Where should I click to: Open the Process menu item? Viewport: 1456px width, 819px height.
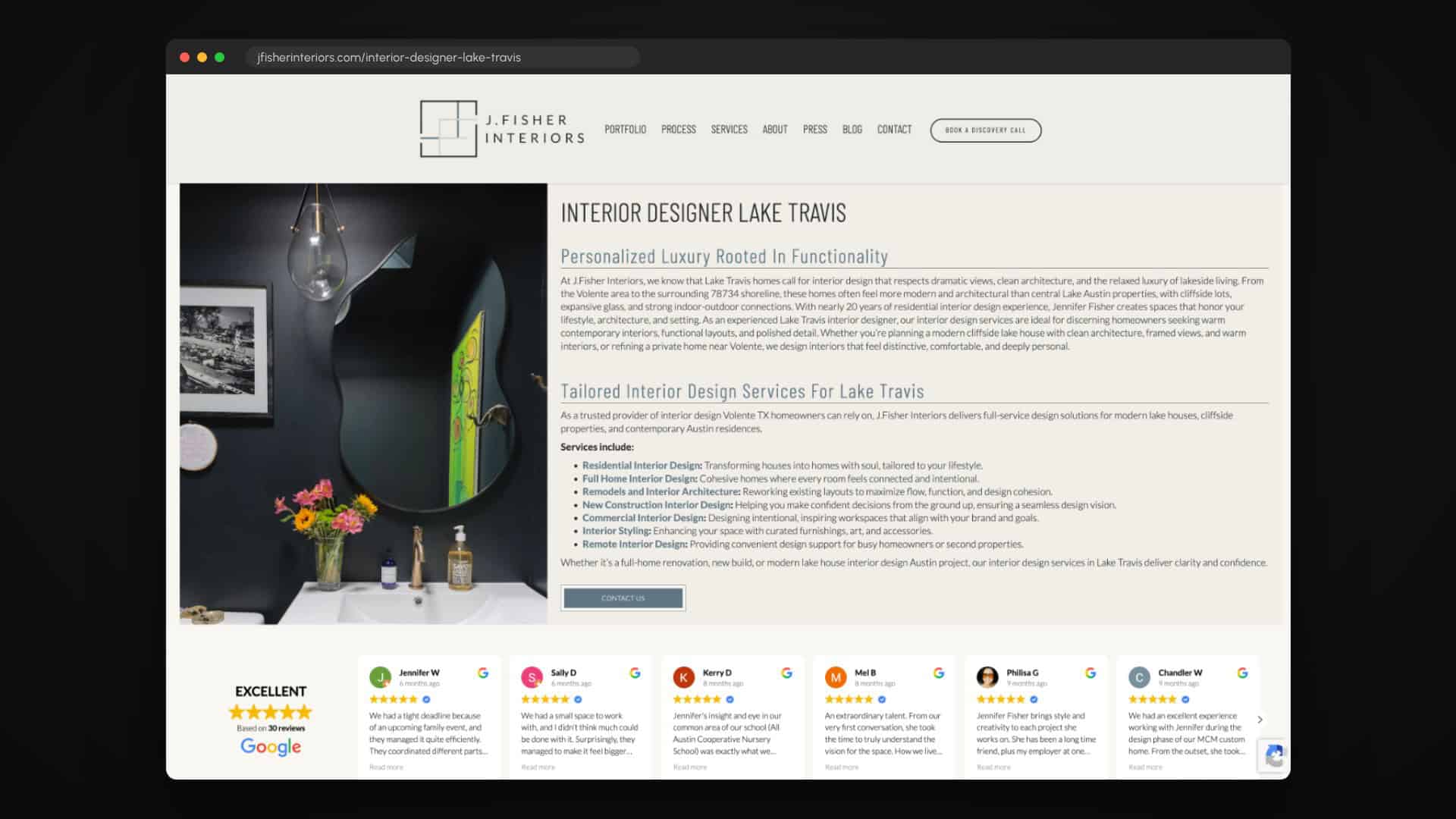pyautogui.click(x=678, y=130)
